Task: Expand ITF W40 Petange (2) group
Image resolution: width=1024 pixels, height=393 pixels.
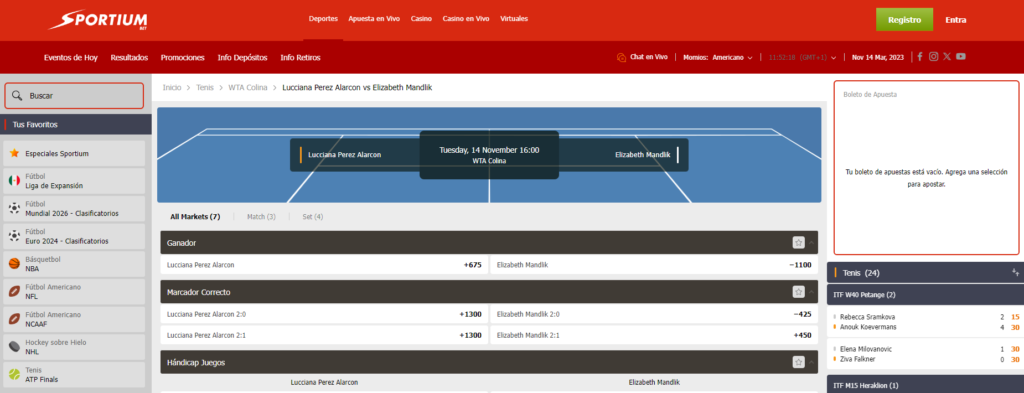Action: click(925, 295)
